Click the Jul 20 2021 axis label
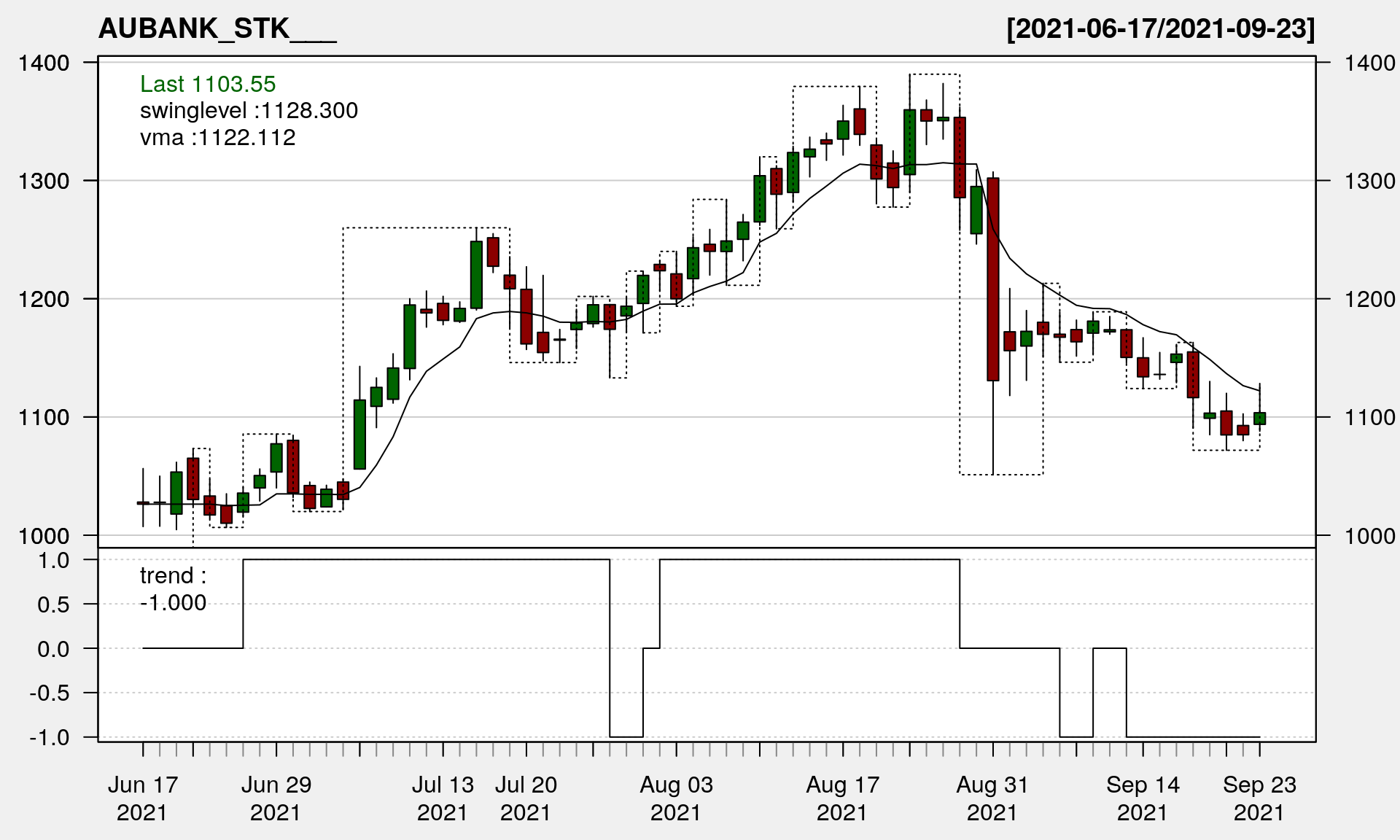This screenshot has width=1400, height=840. [x=526, y=798]
